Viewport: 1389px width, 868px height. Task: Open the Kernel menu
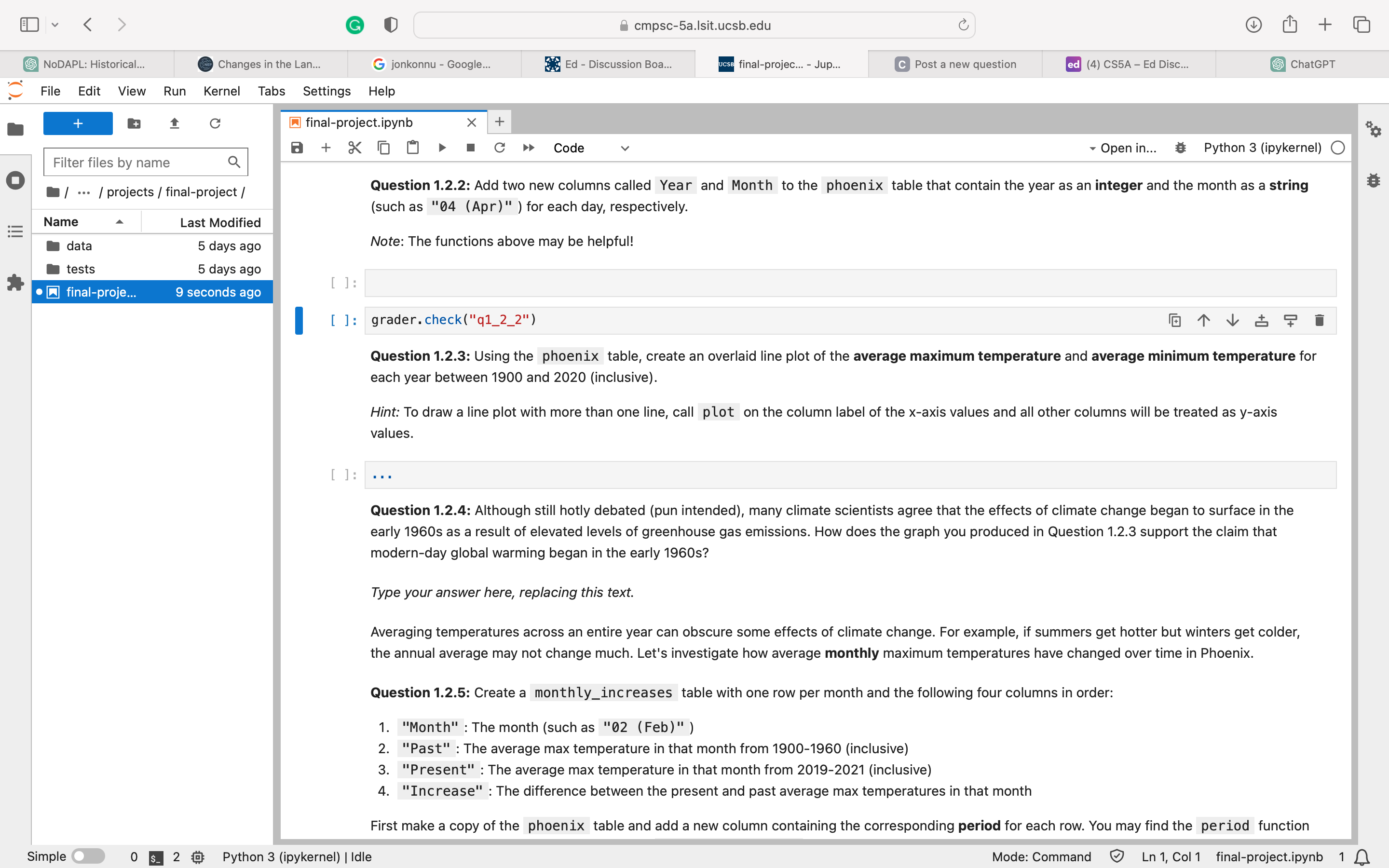[222, 91]
